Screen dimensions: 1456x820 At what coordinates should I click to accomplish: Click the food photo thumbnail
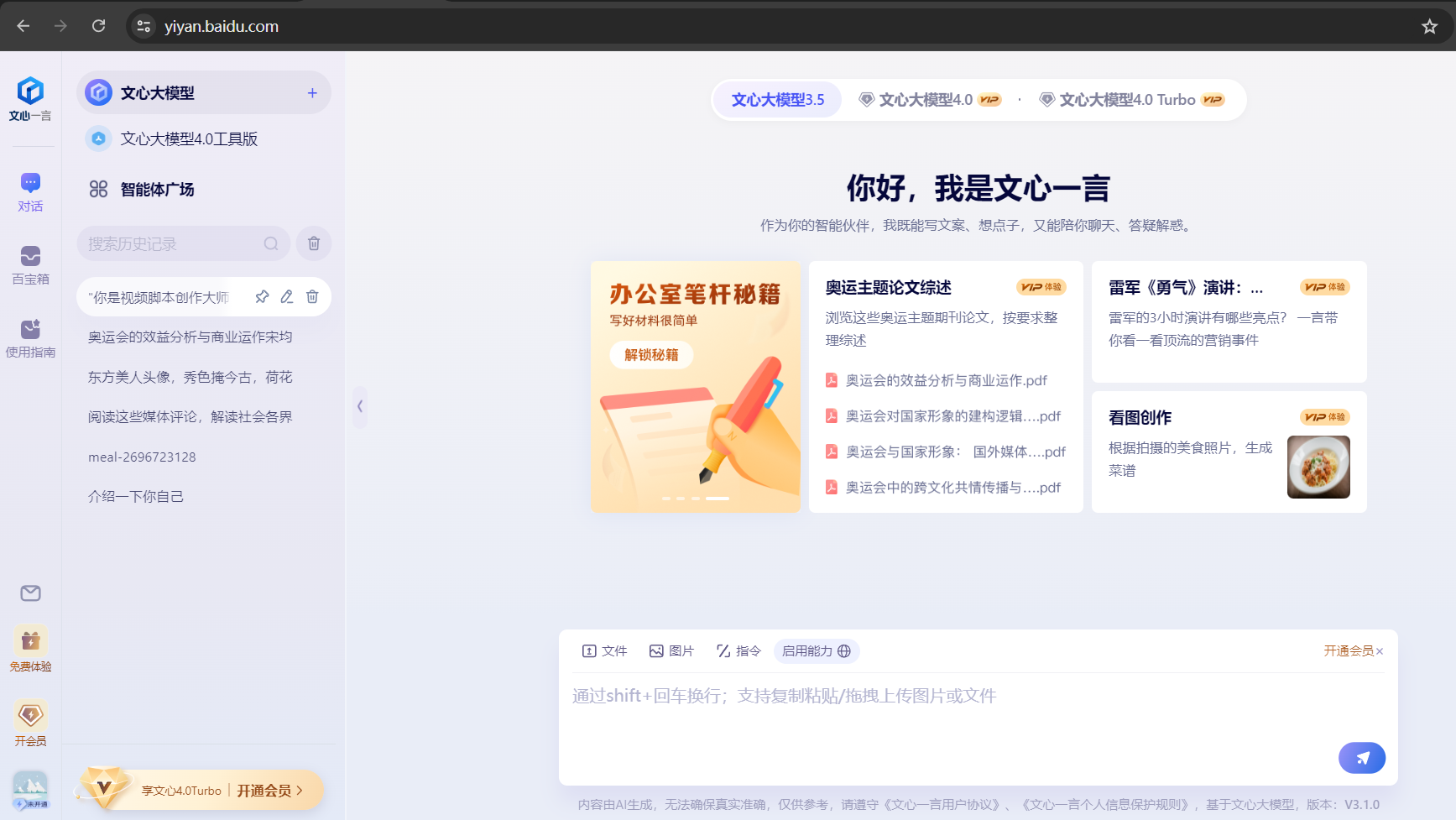(x=1318, y=467)
